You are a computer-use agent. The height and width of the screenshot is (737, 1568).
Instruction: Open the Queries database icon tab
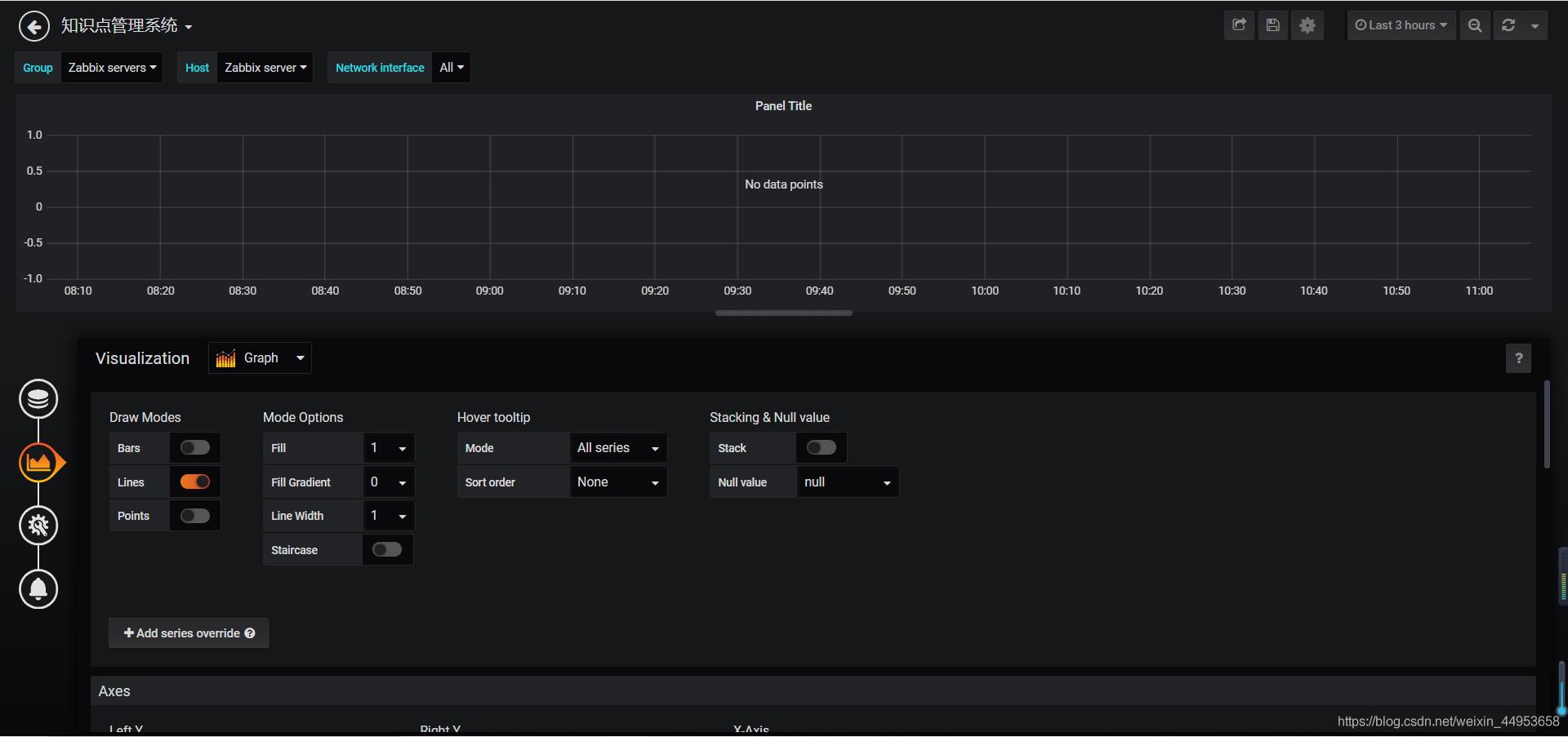point(38,399)
